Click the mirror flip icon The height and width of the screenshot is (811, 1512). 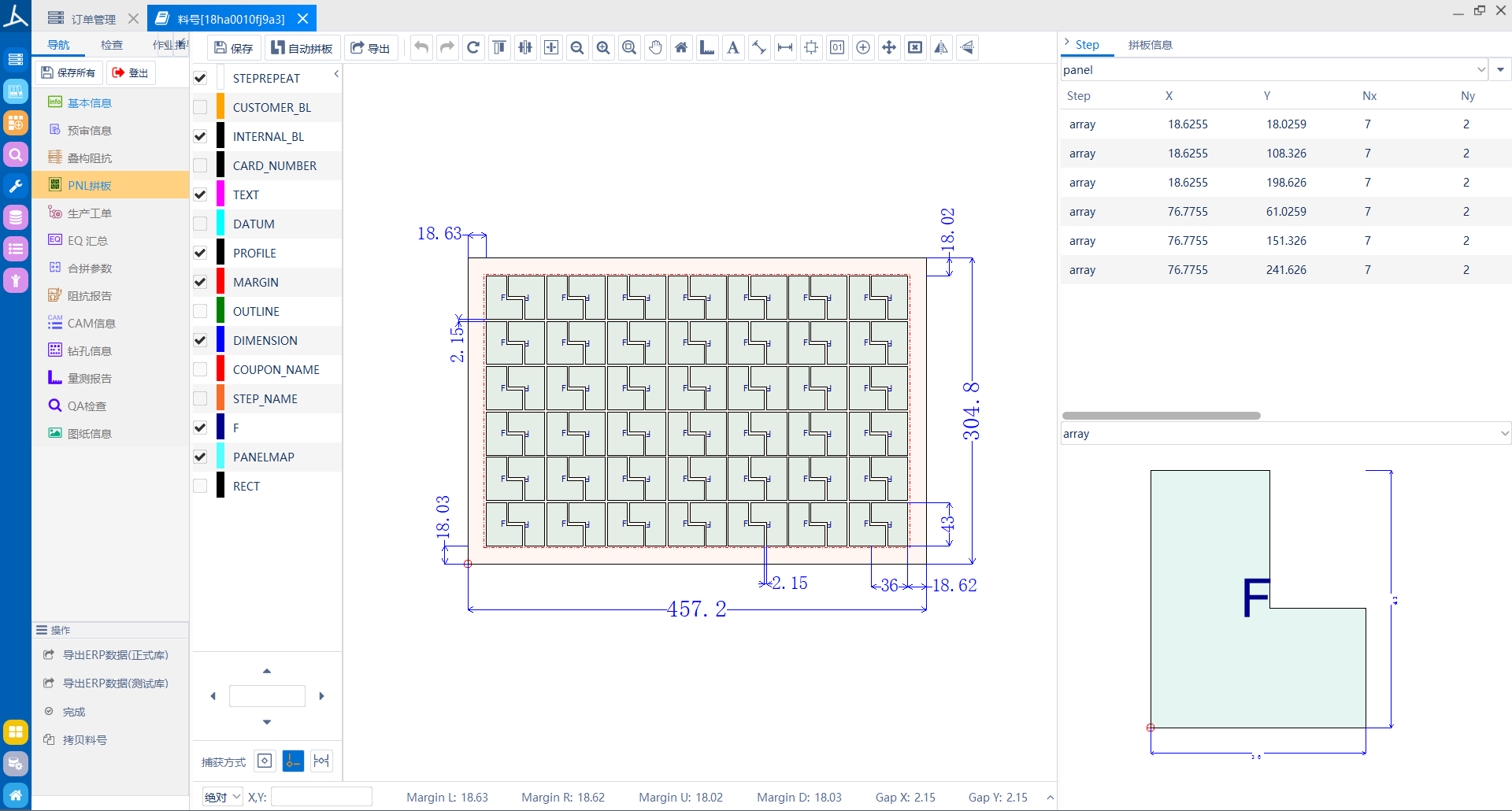[941, 48]
